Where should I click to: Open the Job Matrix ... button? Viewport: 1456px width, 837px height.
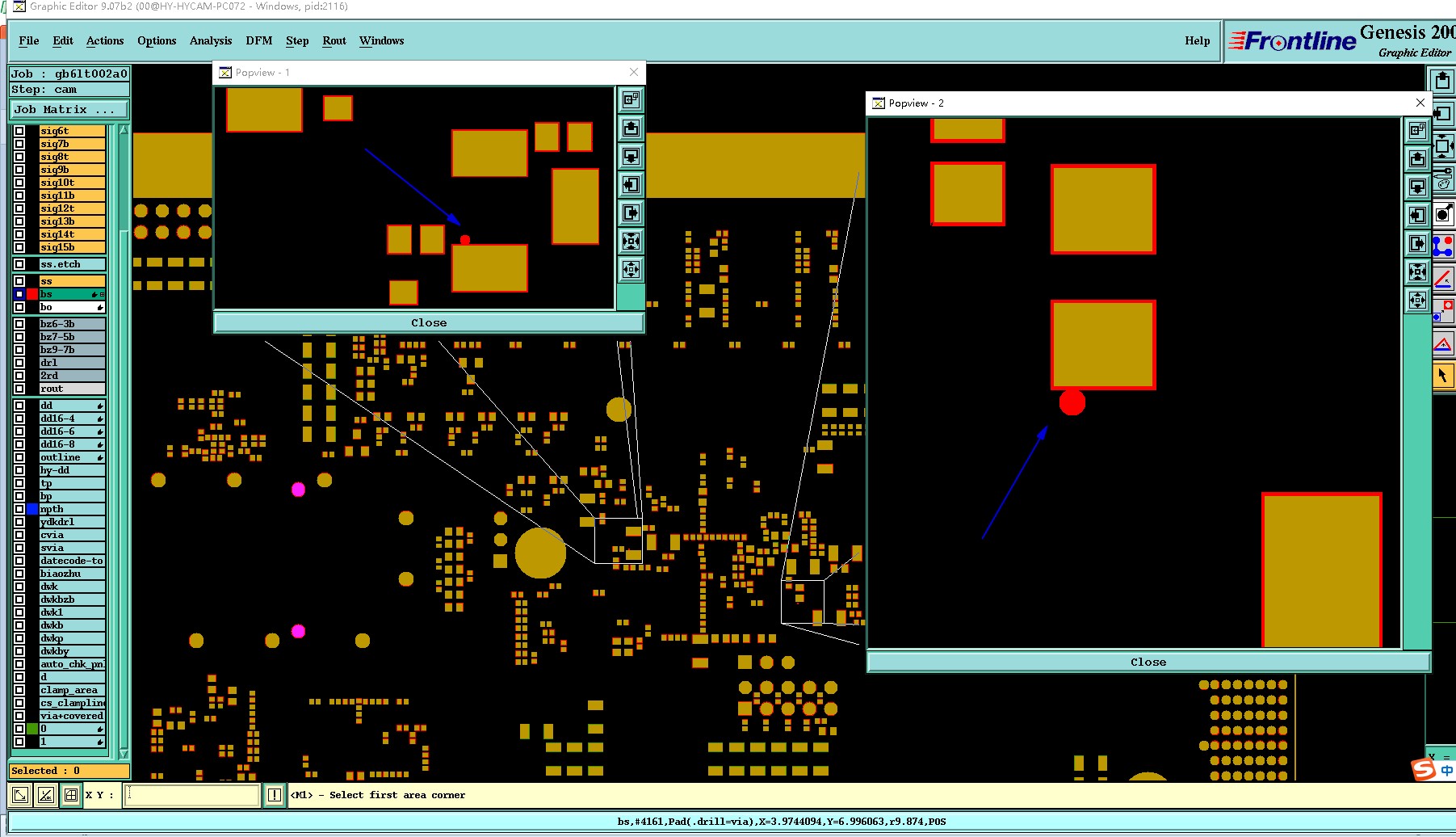coord(69,109)
